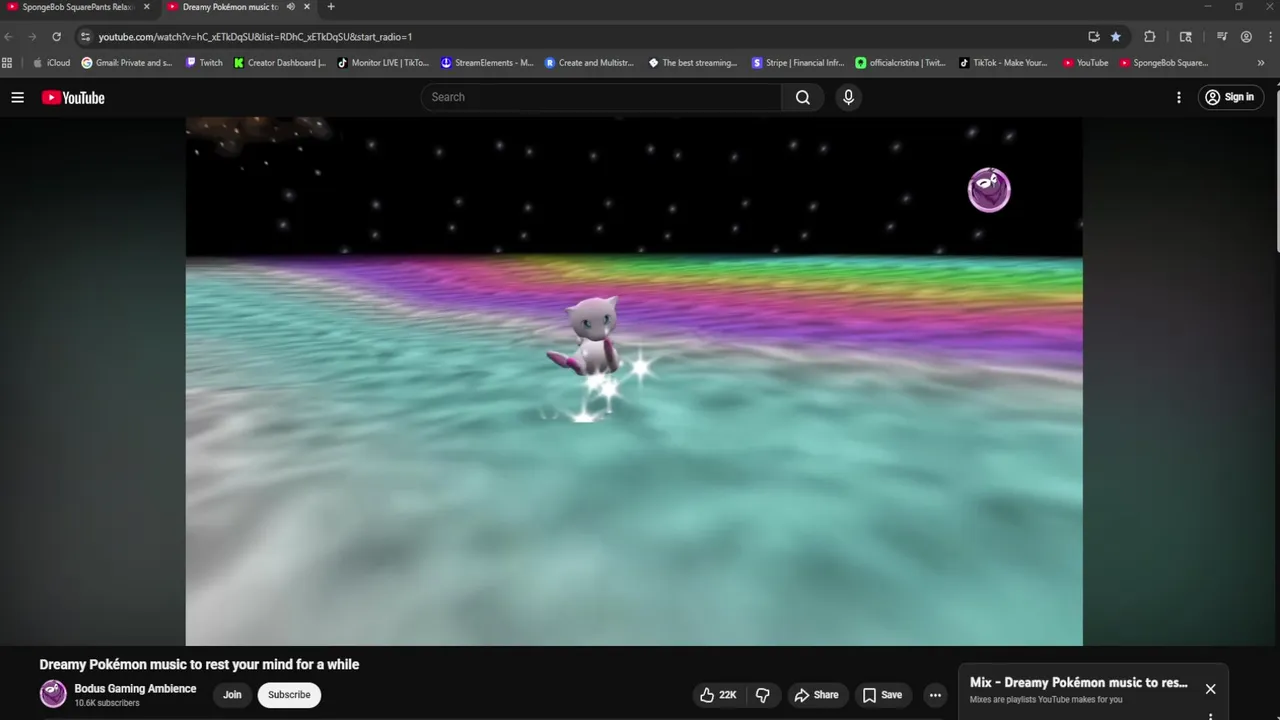Open a new browser tab
Image resolution: width=1280 pixels, height=720 pixels.
(x=331, y=7)
